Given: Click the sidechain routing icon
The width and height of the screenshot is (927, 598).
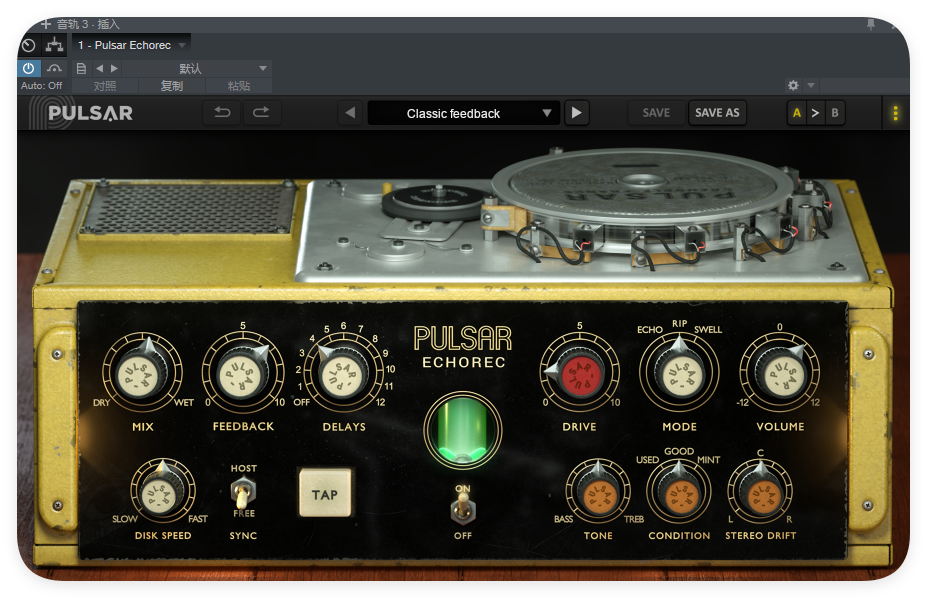Looking at the screenshot, I should (54, 45).
